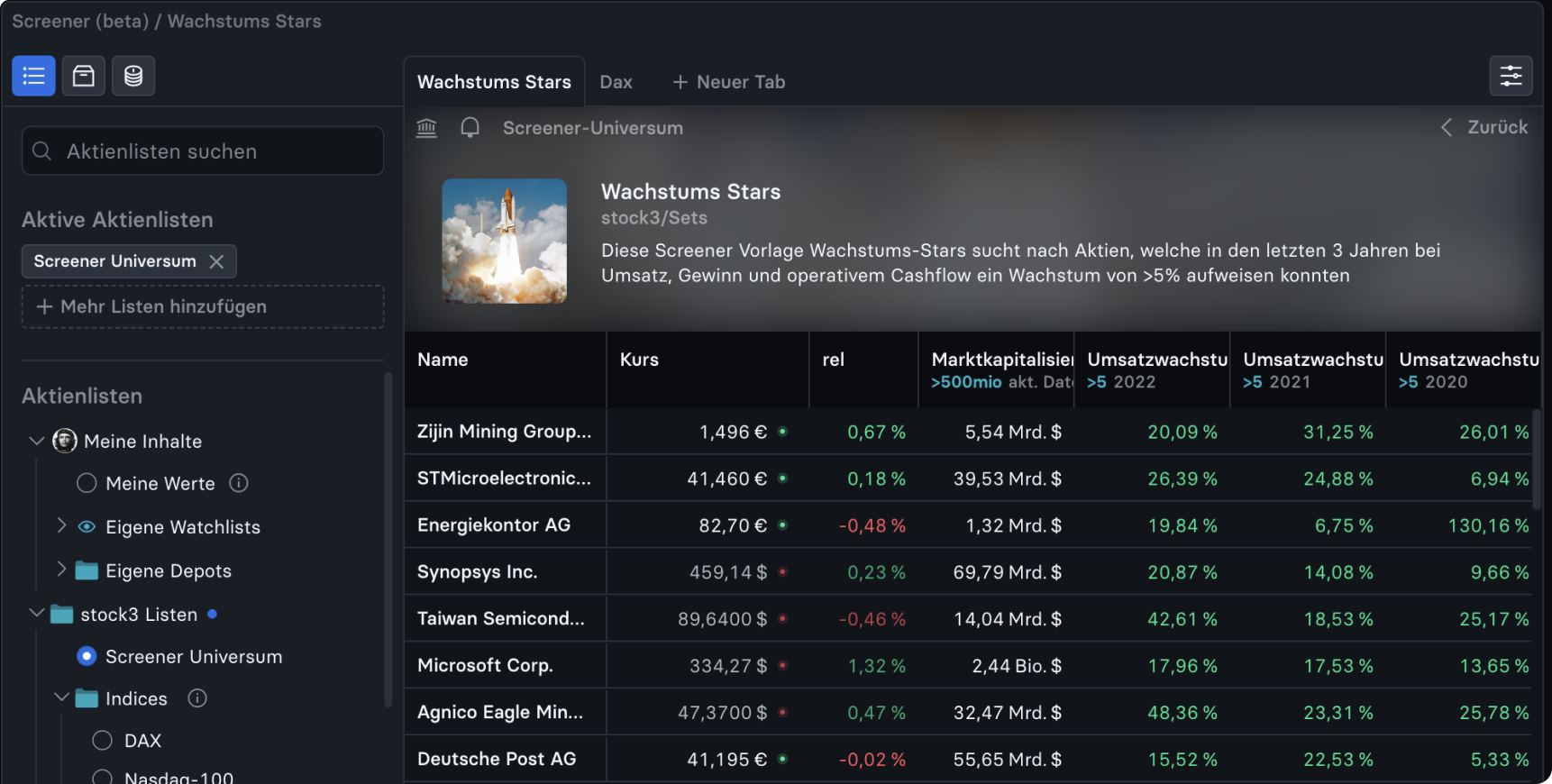This screenshot has height=784, width=1552.
Task: Click the green status dot for Deutsche Post AG
Action: [782, 759]
